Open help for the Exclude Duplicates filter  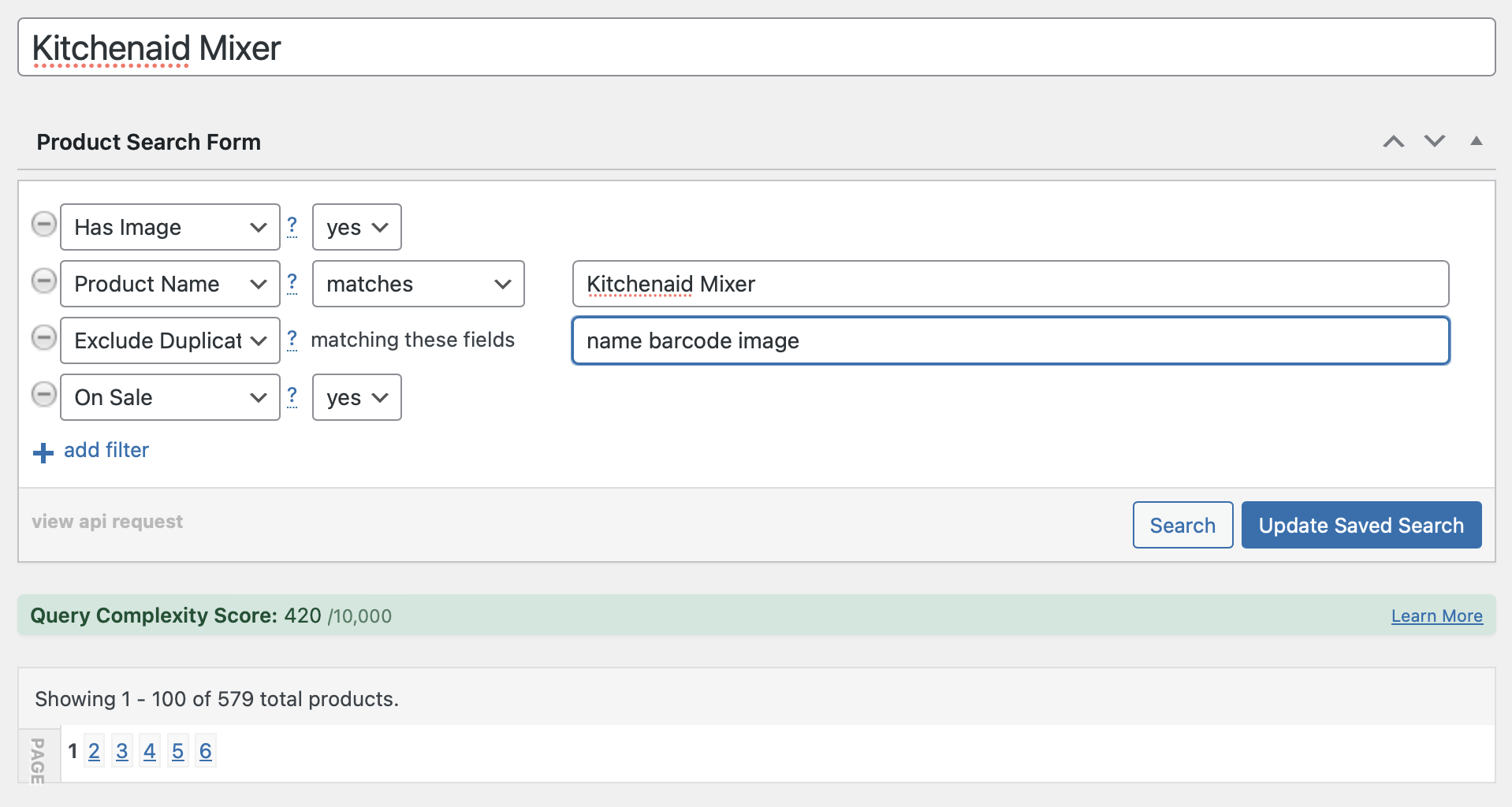click(x=292, y=340)
